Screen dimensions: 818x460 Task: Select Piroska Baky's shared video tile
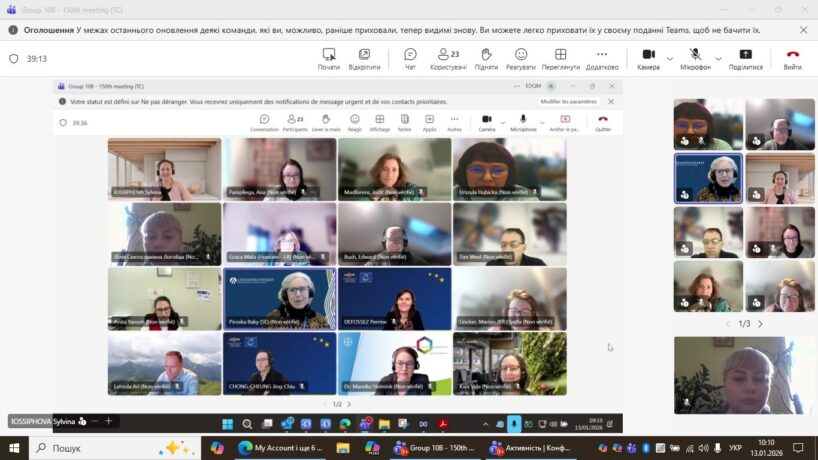click(x=280, y=298)
